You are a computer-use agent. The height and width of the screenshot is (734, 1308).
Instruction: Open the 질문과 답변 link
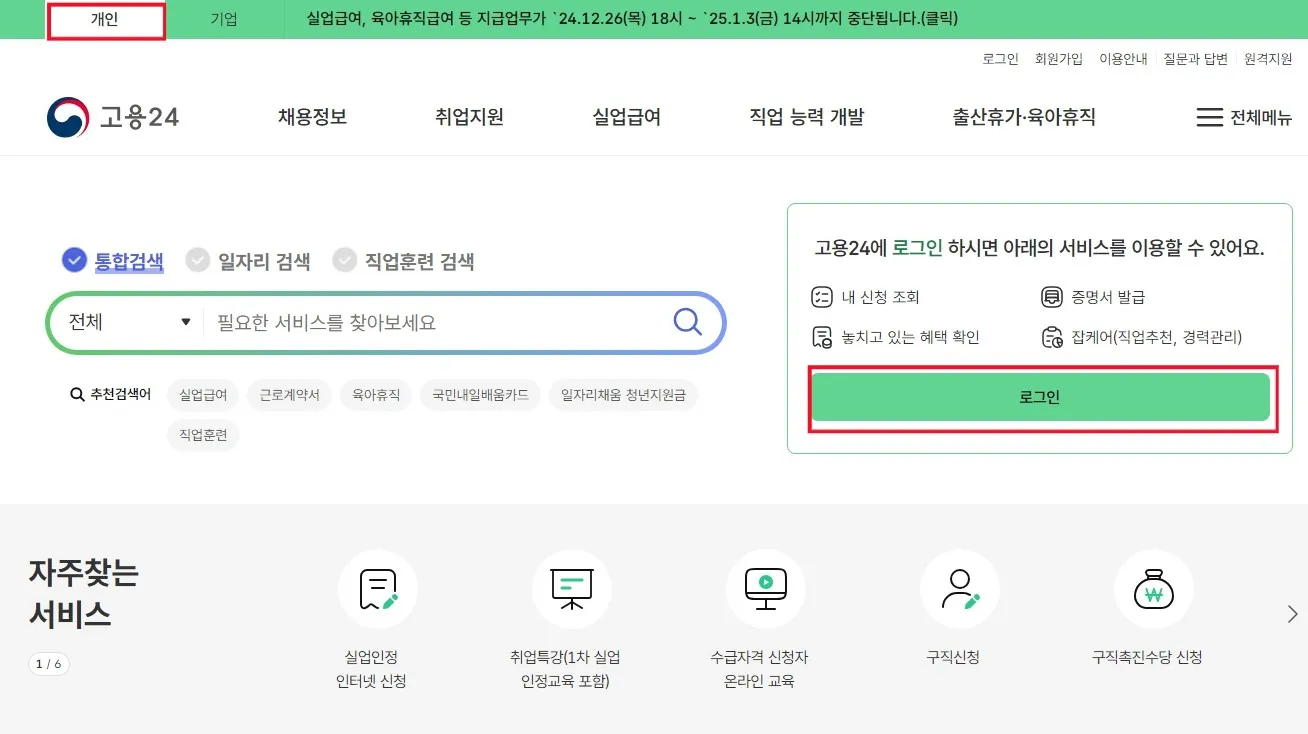[x=1195, y=59]
